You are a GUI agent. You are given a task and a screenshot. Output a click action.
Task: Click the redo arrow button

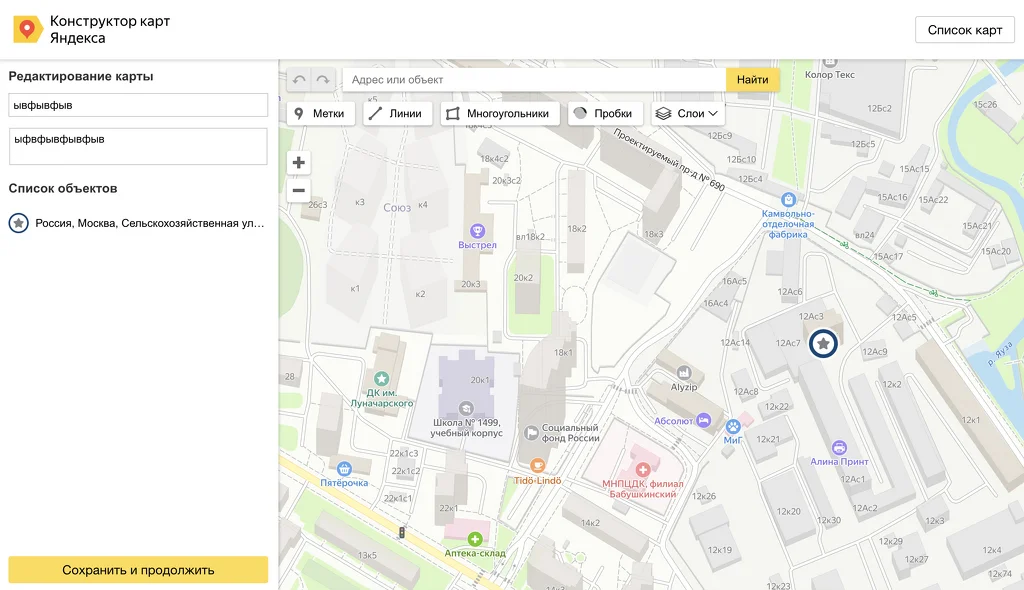[x=323, y=80]
